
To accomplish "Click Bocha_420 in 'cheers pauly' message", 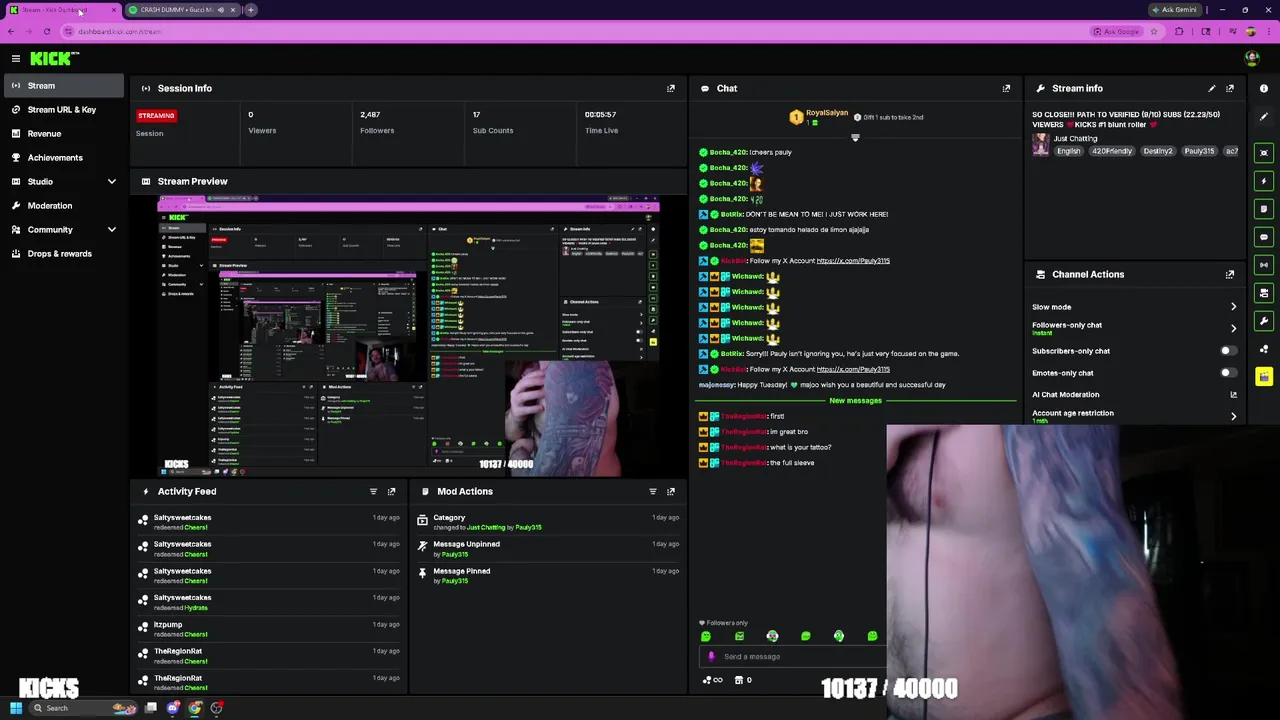I will 728,152.
